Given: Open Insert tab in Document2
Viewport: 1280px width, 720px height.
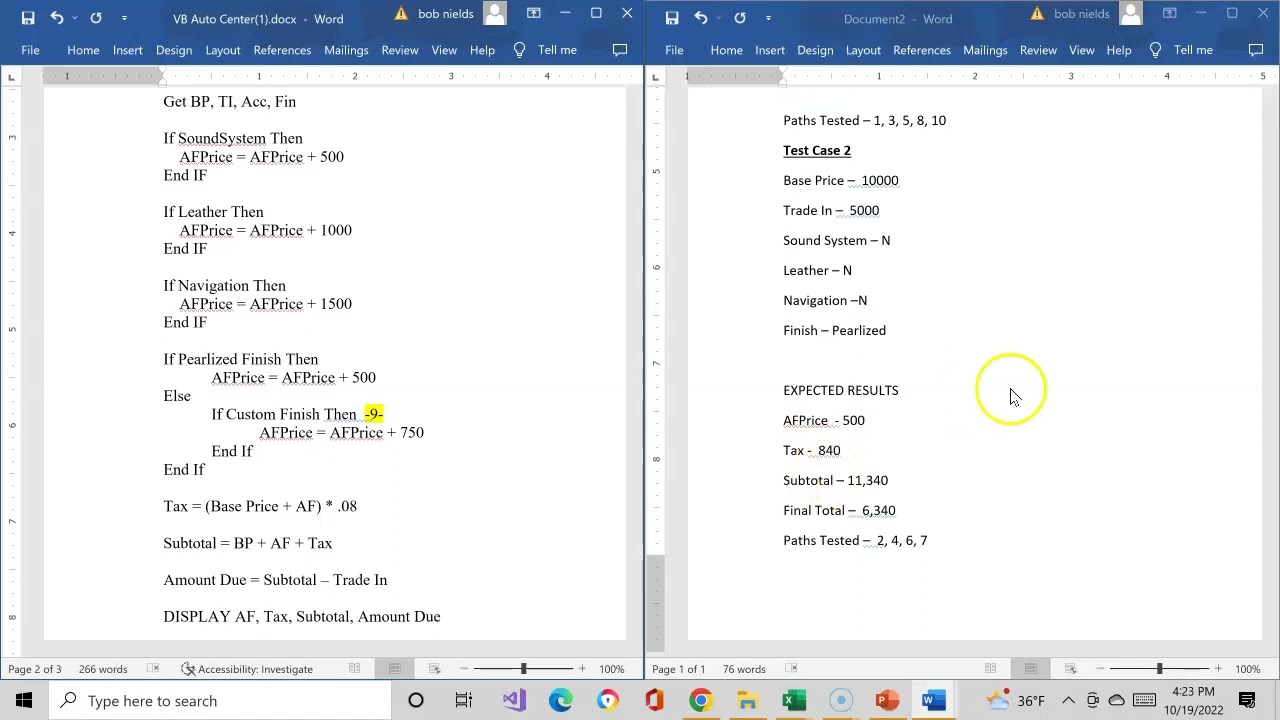Looking at the screenshot, I should [770, 50].
